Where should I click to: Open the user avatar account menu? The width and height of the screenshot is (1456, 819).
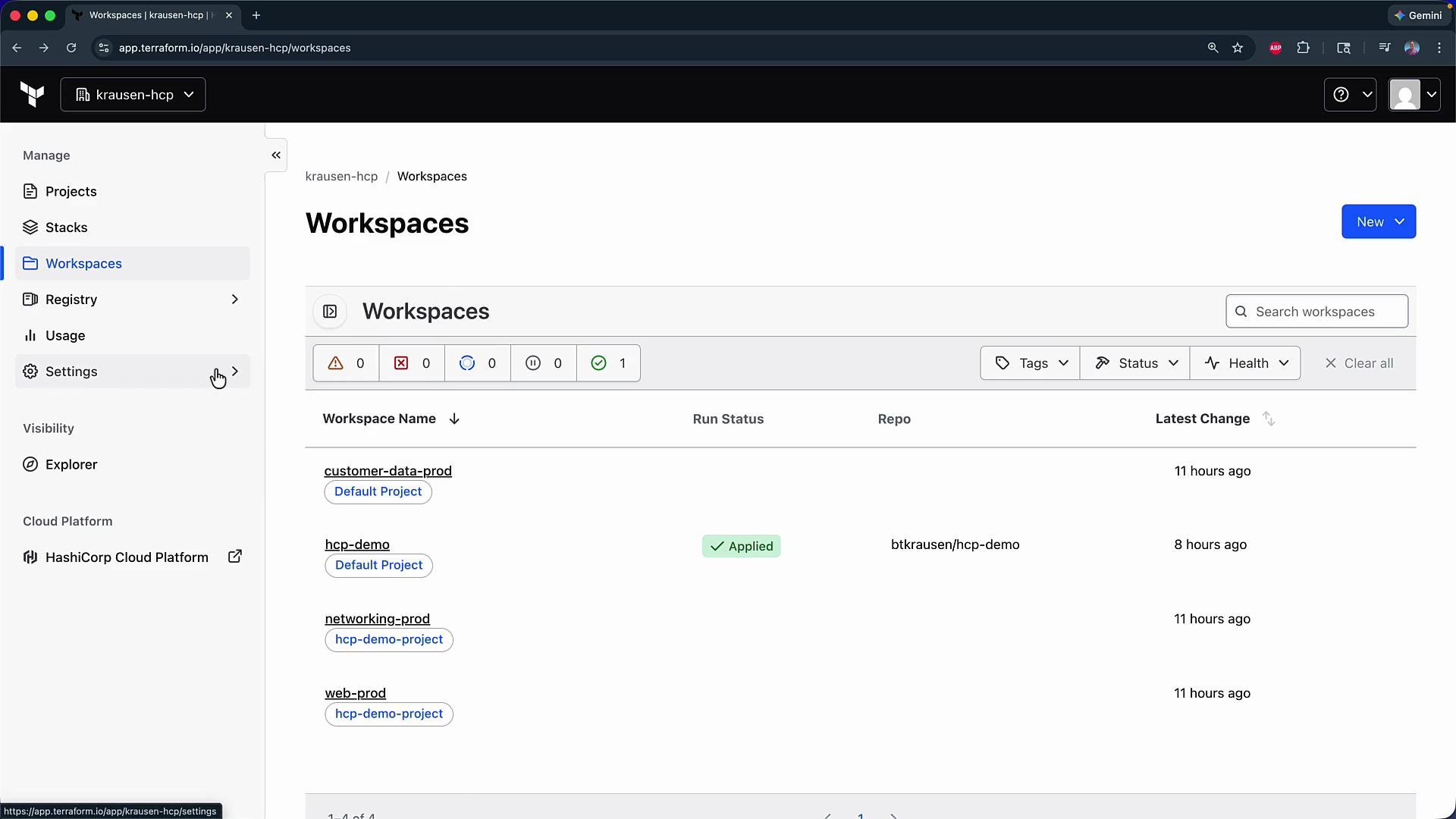(x=1414, y=95)
